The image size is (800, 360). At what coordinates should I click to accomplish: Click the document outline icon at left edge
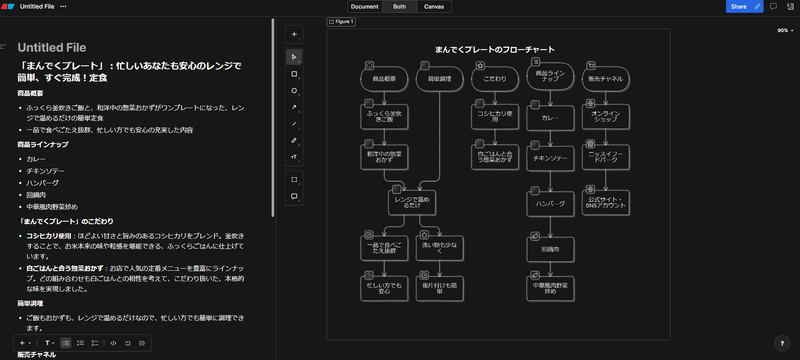pos(3,46)
